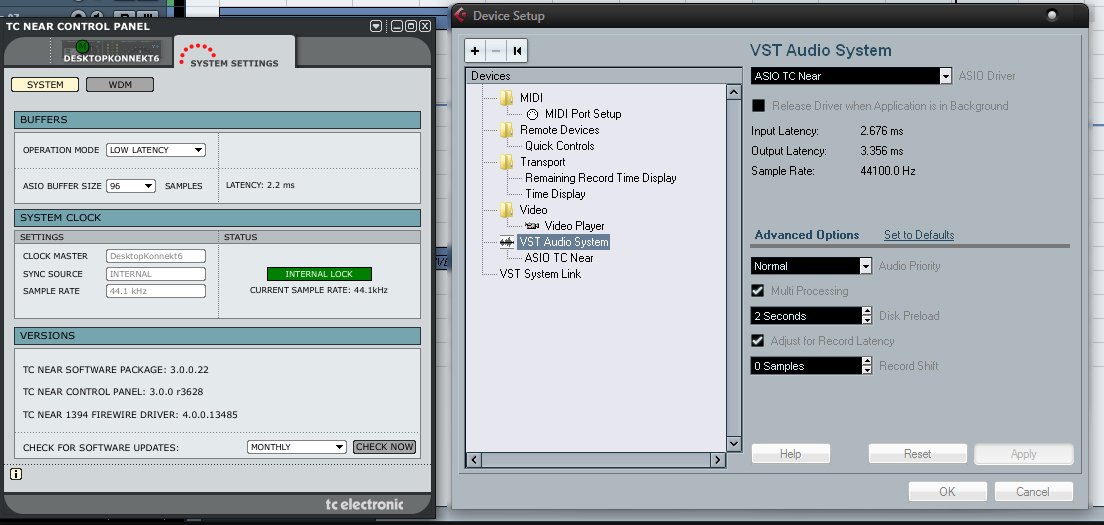Toggle Release Driver in Background checkbox

coord(758,106)
